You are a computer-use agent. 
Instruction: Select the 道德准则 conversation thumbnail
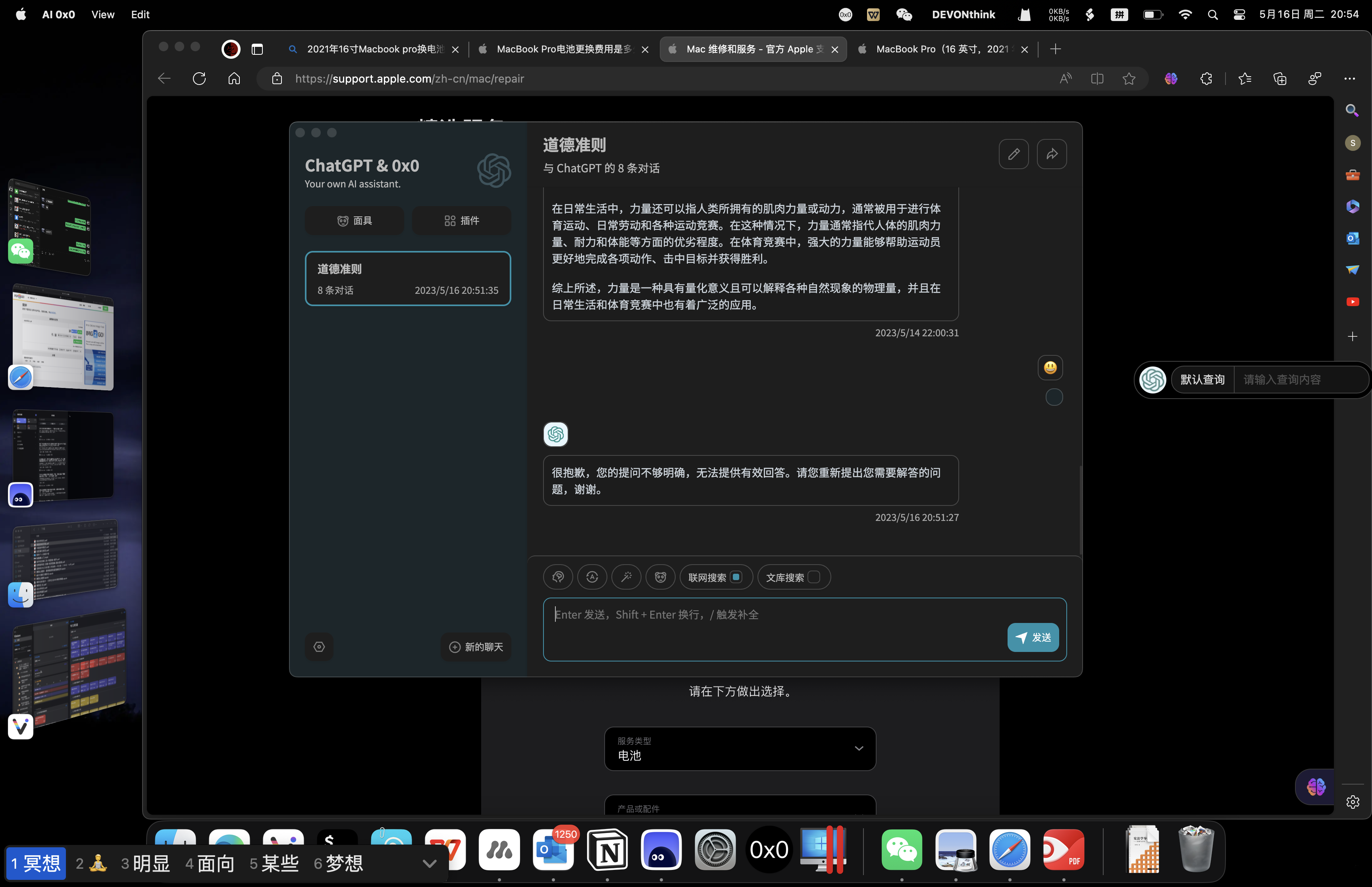[408, 278]
